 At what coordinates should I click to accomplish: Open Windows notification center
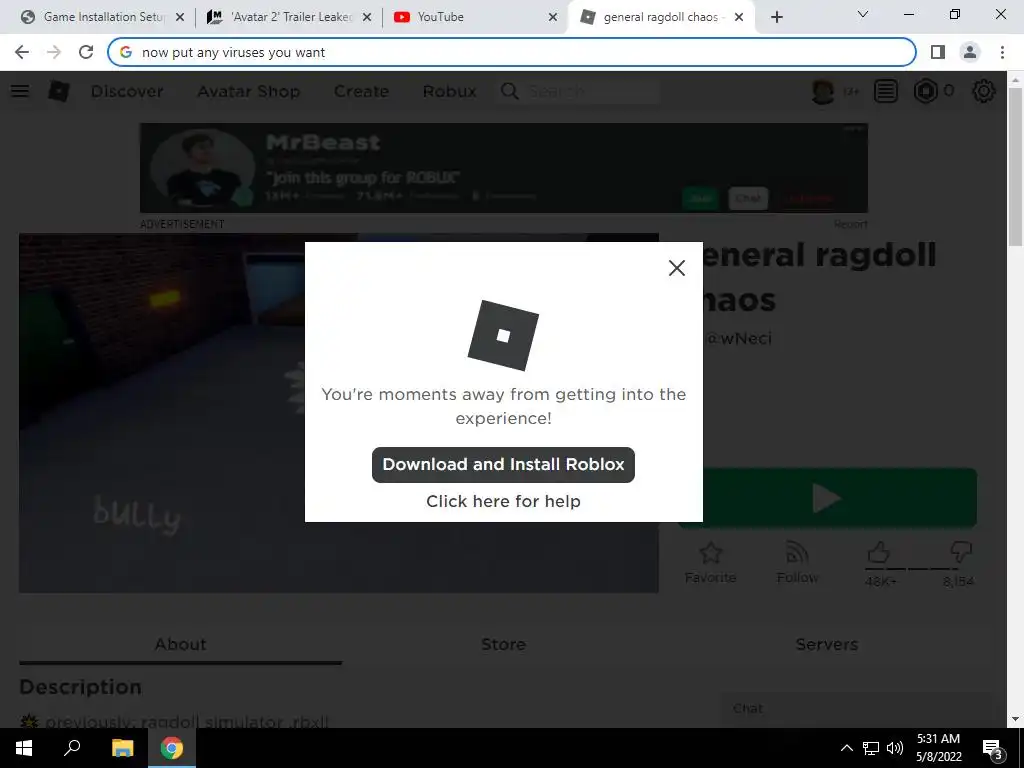pos(992,748)
